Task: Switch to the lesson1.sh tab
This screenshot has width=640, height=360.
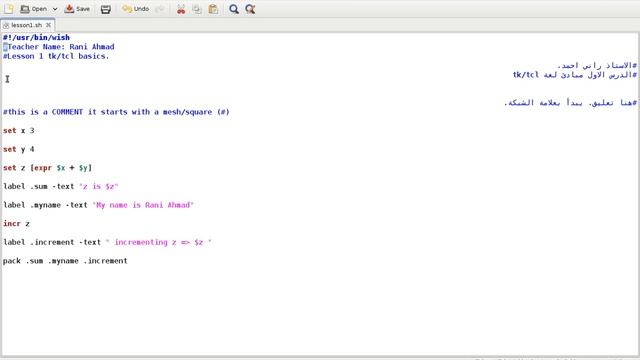Action: pyautogui.click(x=26, y=25)
